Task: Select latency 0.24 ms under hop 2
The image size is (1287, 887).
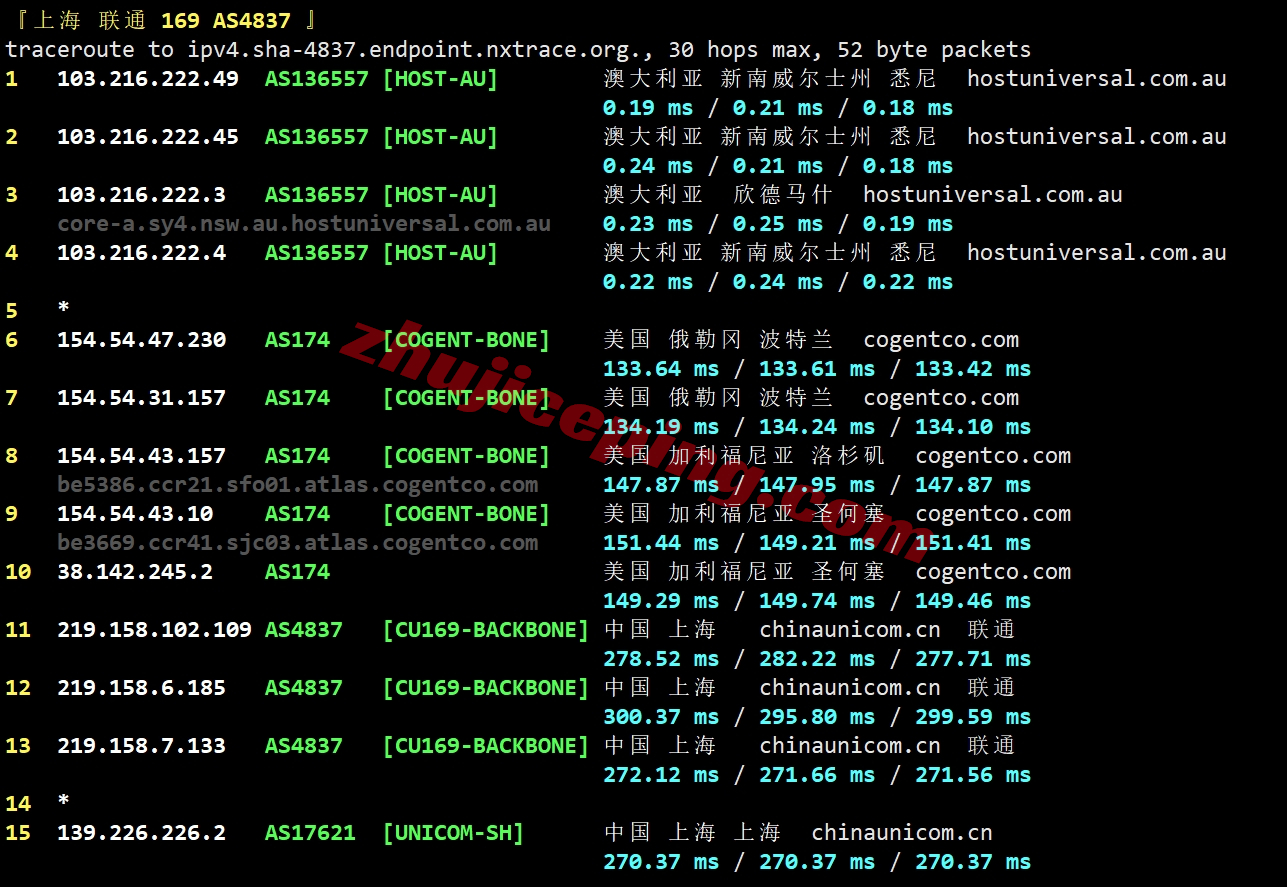Action: [648, 166]
